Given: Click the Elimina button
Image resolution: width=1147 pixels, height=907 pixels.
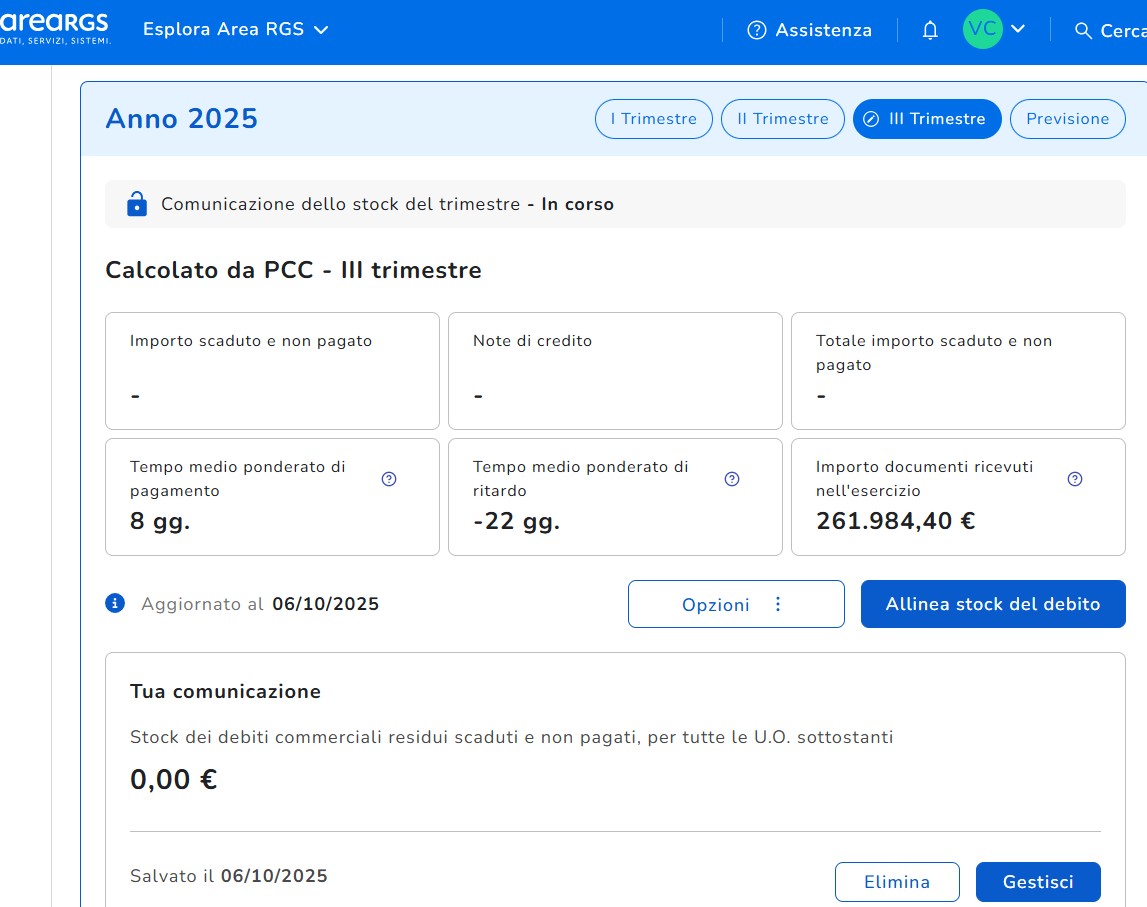Looking at the screenshot, I should tap(897, 882).
